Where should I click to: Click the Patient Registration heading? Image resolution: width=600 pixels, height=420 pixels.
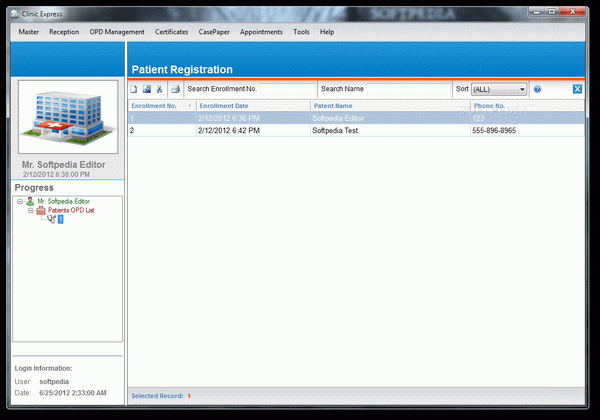(x=182, y=70)
